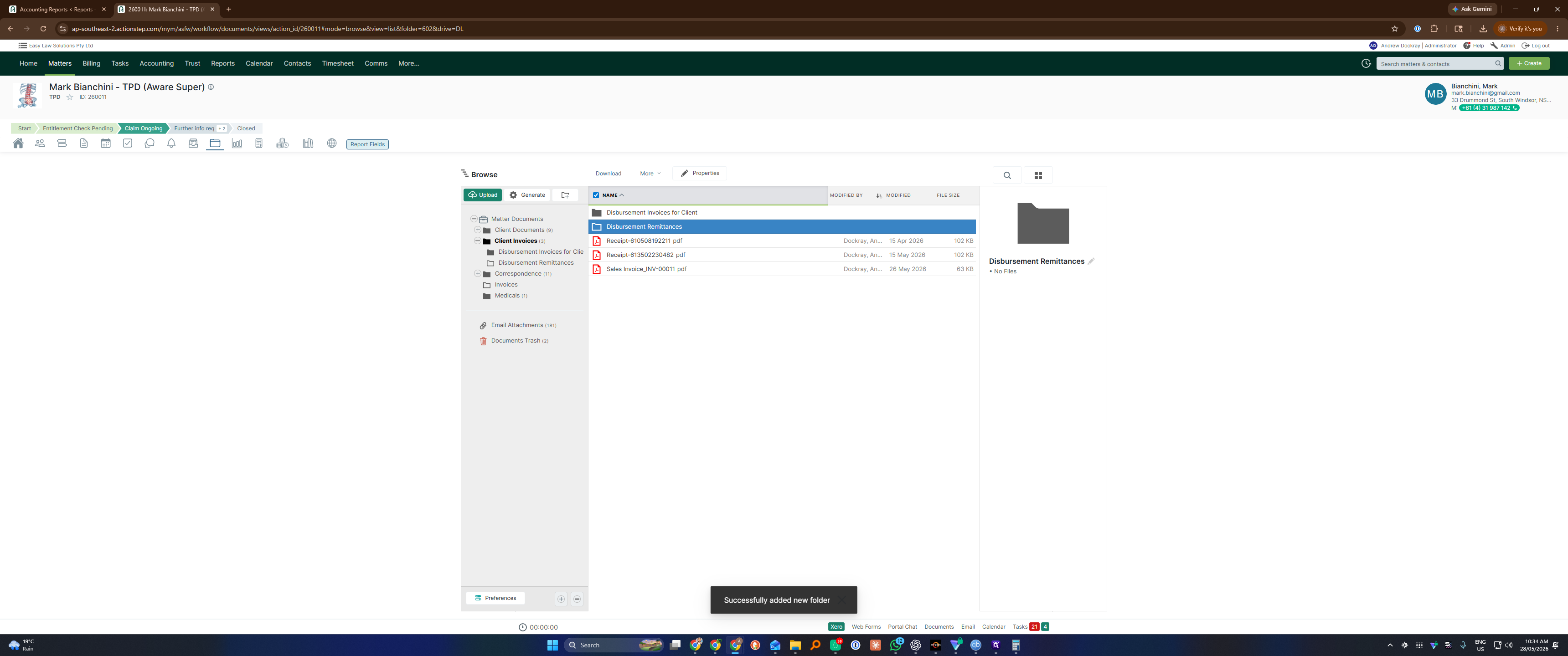Open the Trust menu item
Viewport: 1568px width, 656px height.
coord(192,63)
